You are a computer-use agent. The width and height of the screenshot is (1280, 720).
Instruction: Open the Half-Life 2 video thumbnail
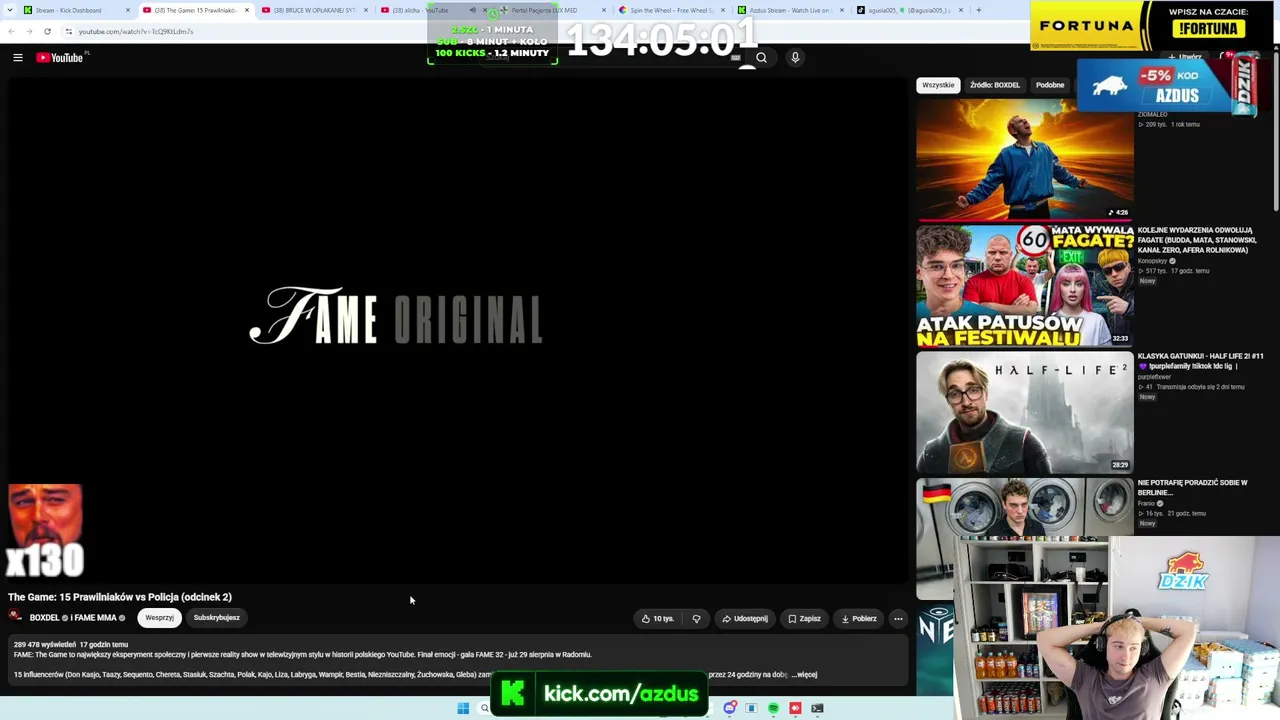pos(1025,412)
